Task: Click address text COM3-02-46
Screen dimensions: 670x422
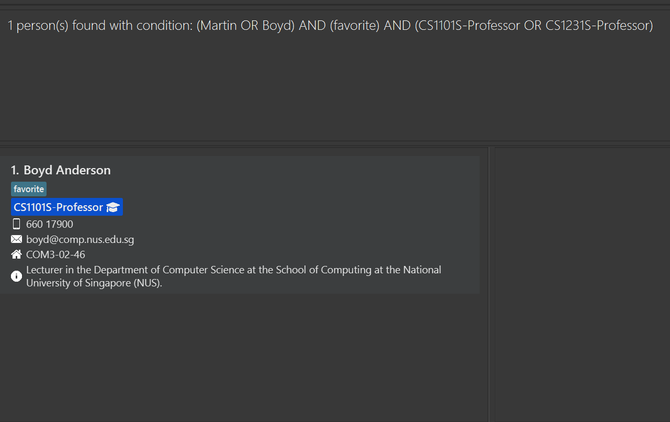Action: pos(56,255)
